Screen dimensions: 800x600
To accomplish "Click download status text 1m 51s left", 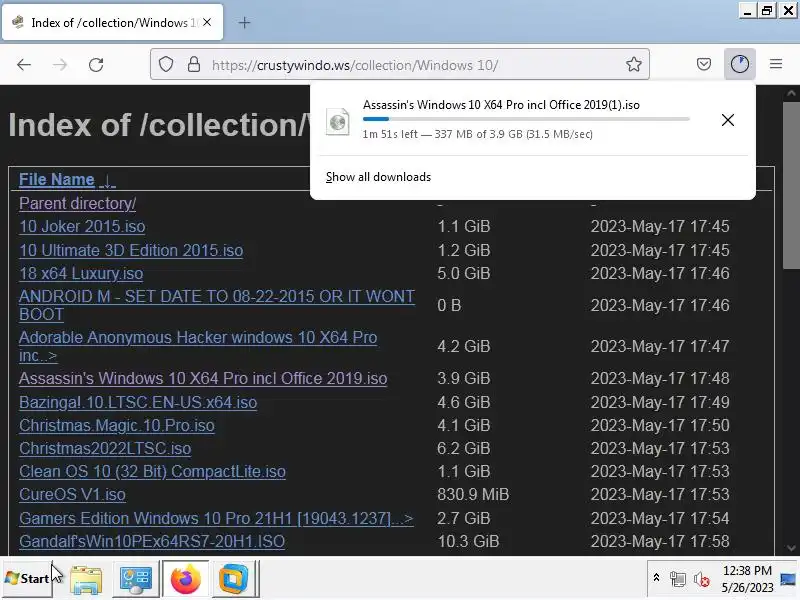I will [x=478, y=134].
